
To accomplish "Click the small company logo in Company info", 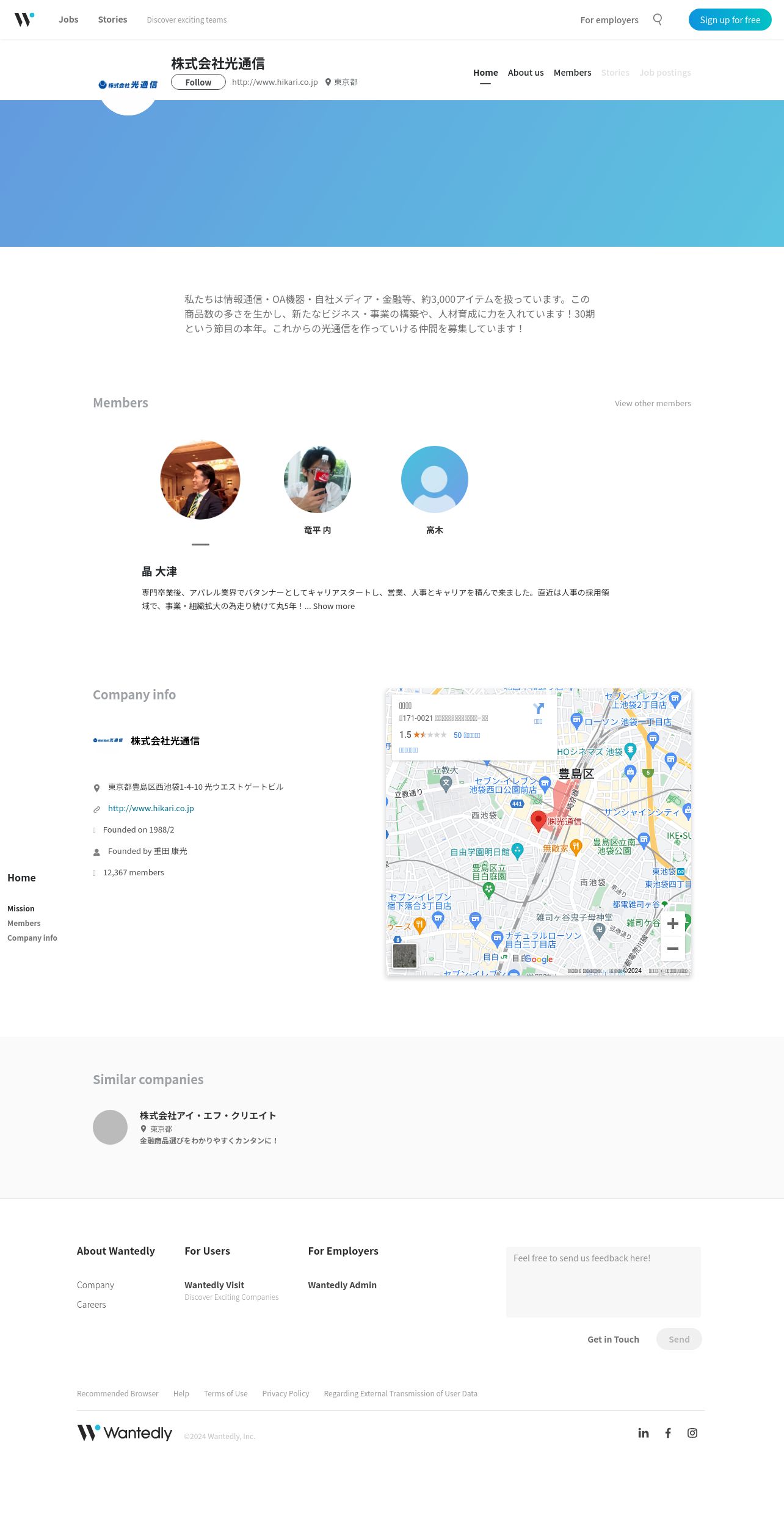I will 108,740.
